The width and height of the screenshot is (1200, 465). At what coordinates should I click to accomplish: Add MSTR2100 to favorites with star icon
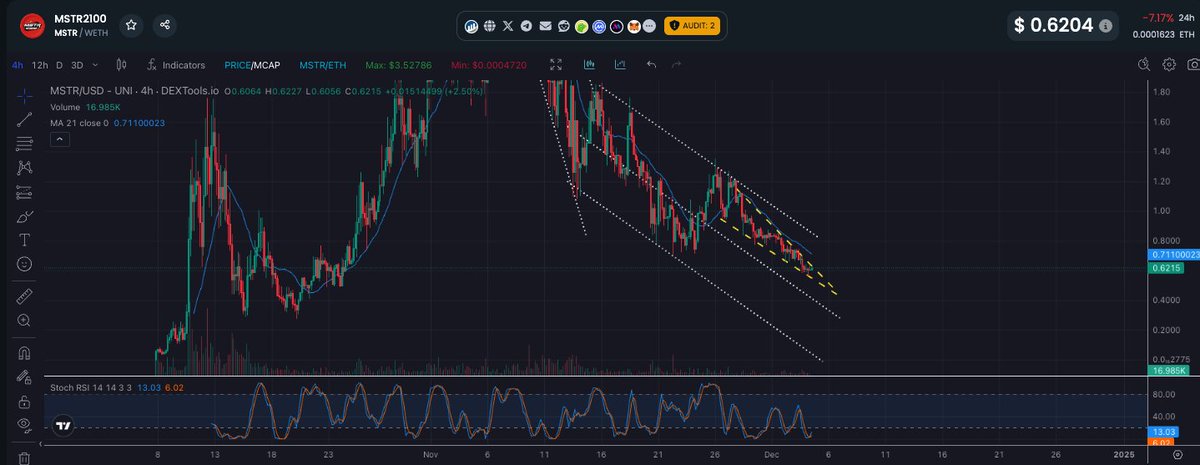pyautogui.click(x=131, y=26)
